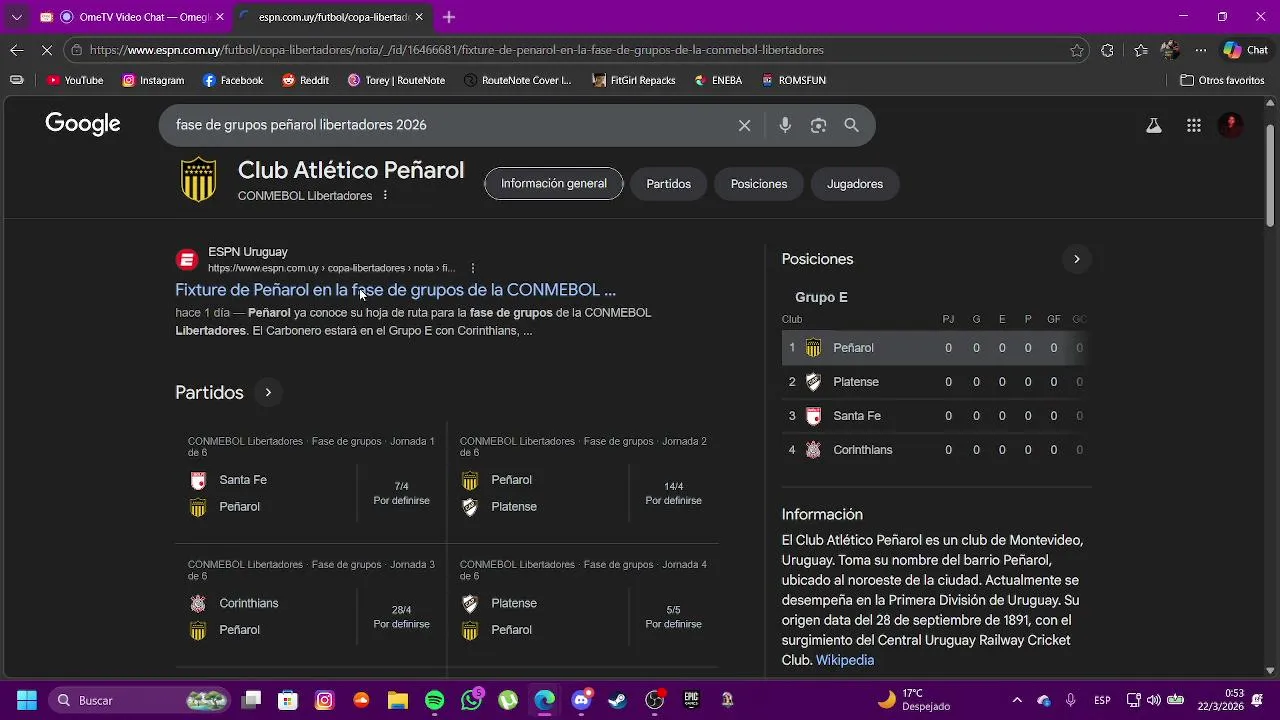This screenshot has width=1280, height=720.
Task: Submit search with the magnifier icon
Action: [x=851, y=125]
